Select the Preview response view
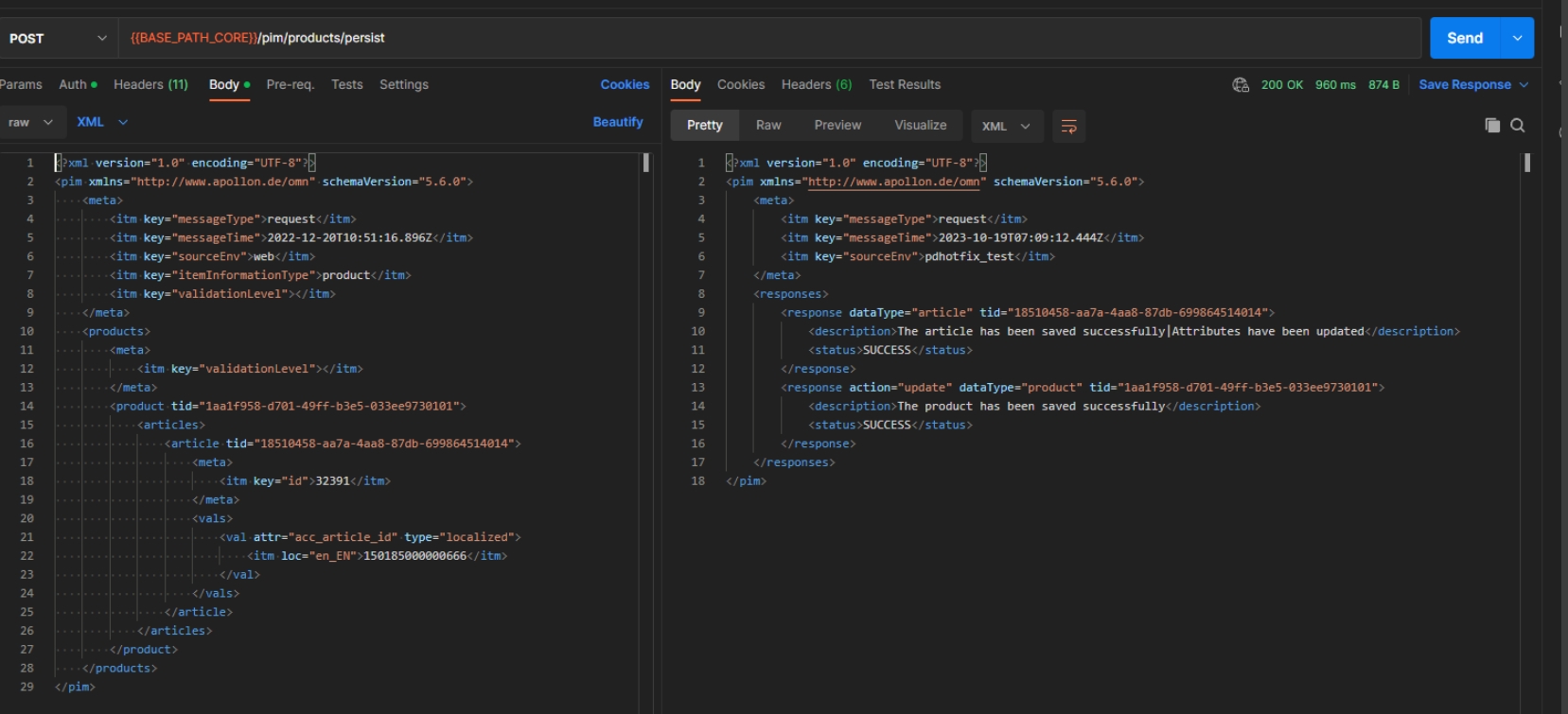The image size is (1568, 714). [837, 125]
